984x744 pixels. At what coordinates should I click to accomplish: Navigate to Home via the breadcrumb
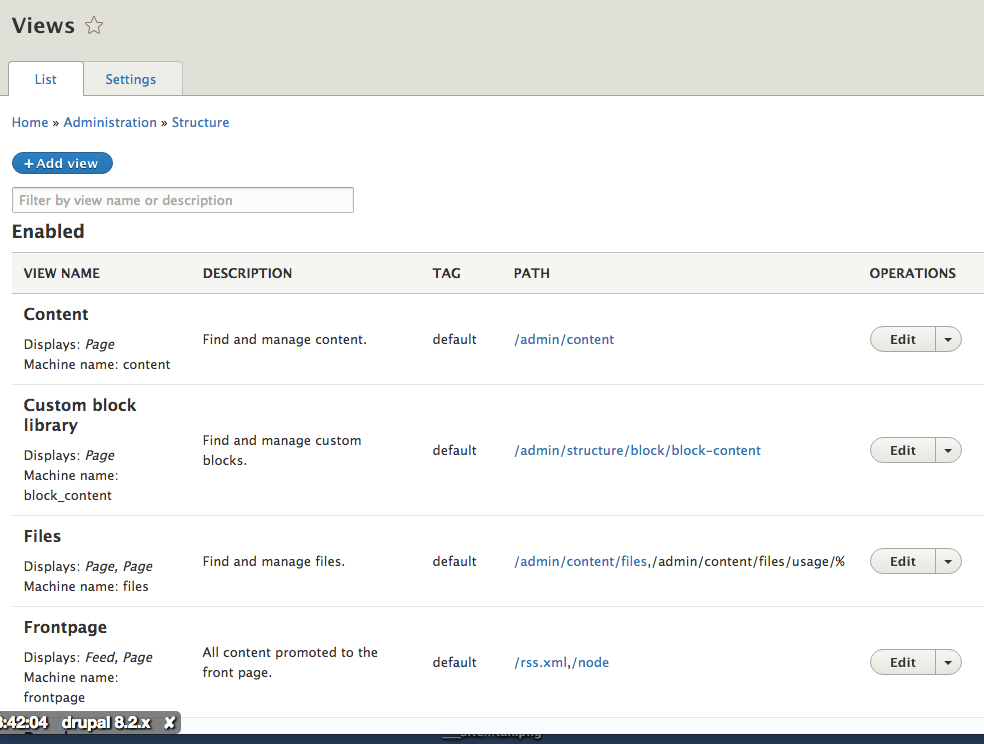(x=29, y=122)
